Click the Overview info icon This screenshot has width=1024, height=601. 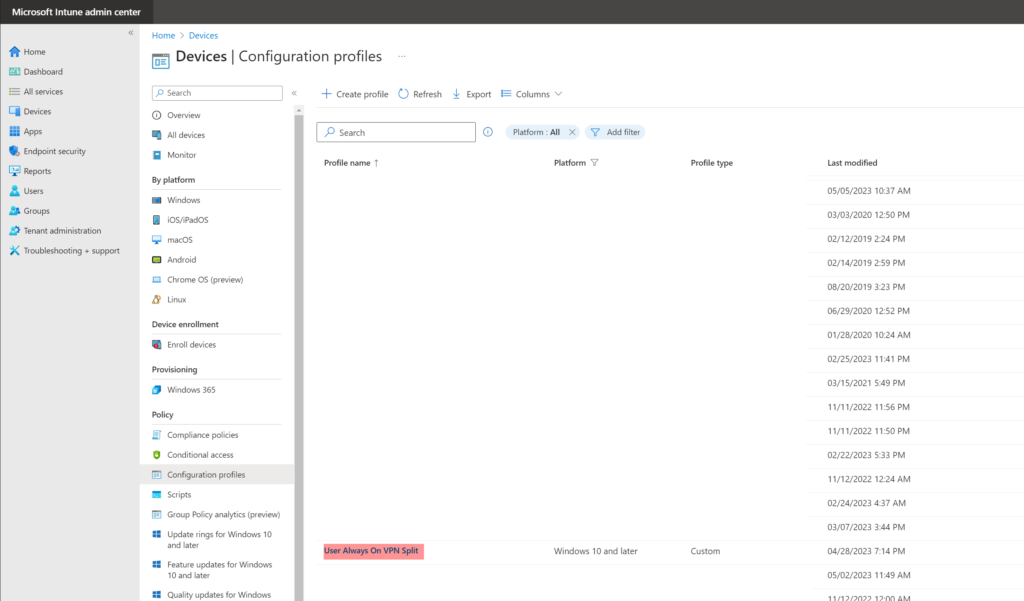pos(157,115)
